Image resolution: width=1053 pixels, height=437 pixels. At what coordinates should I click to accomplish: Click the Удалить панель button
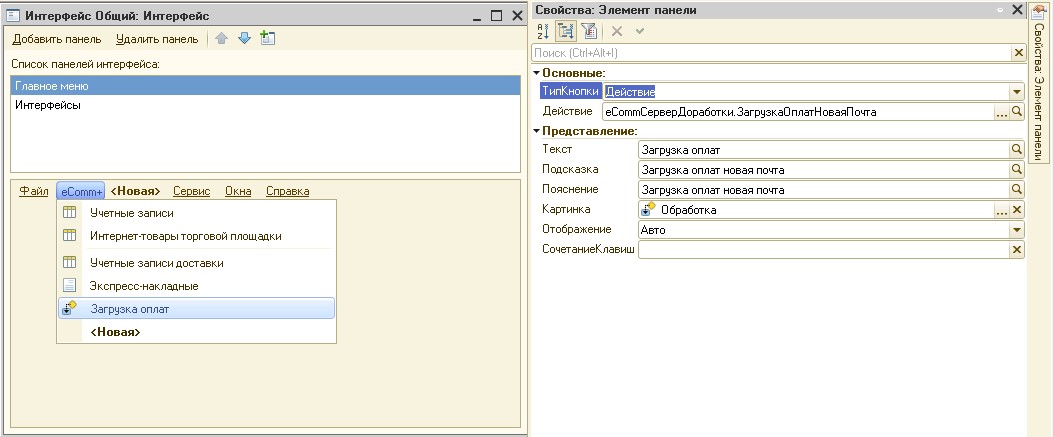[x=157, y=39]
